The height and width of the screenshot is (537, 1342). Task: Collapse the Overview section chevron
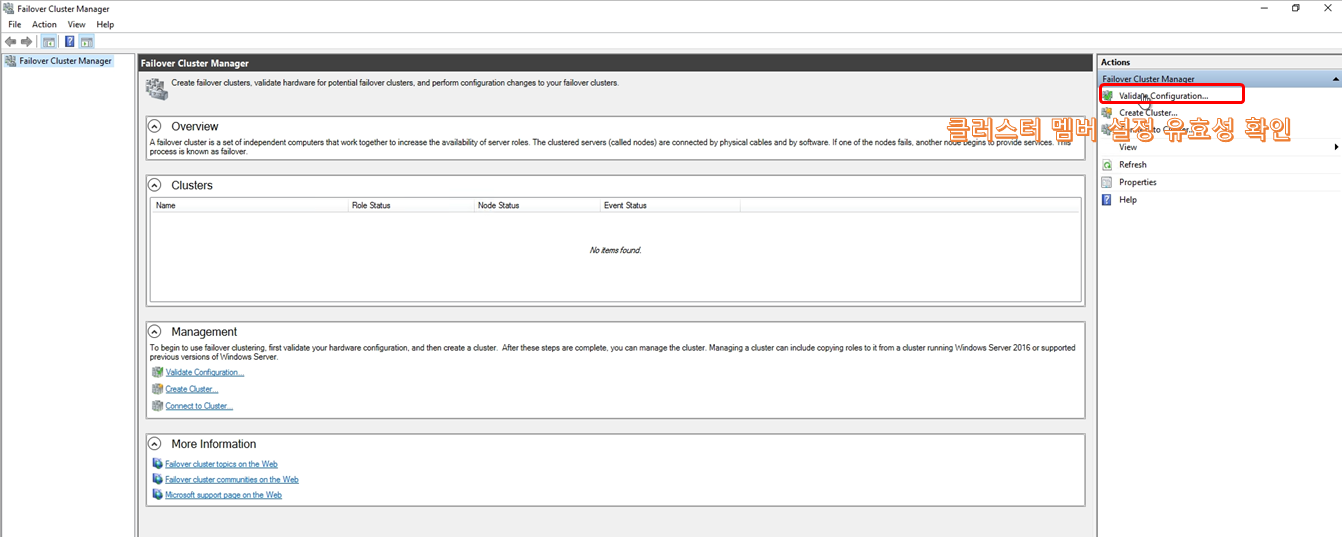pos(155,126)
